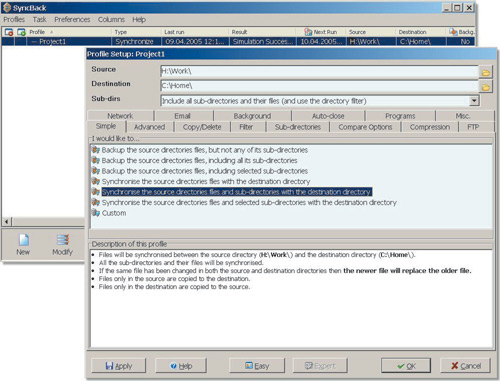Select the Simple tab
This screenshot has height=381, width=500.
coord(106,126)
